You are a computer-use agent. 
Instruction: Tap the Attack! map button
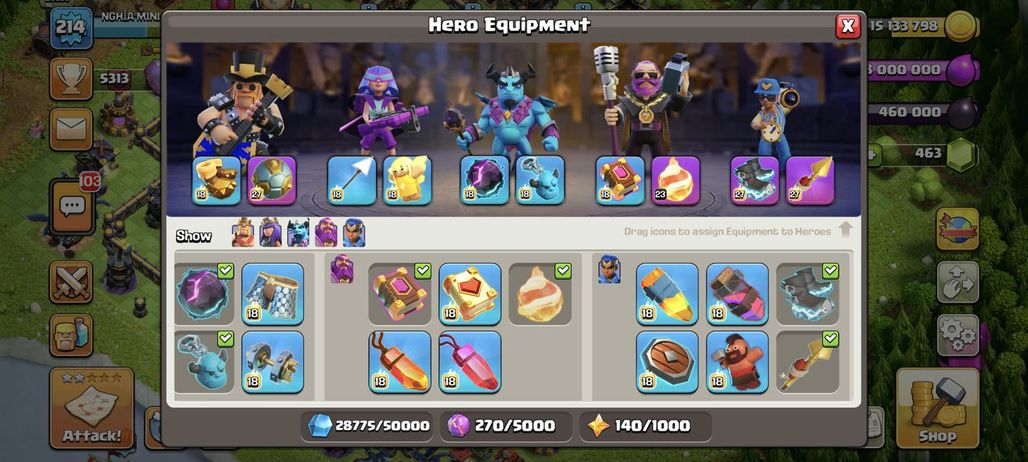click(92, 408)
